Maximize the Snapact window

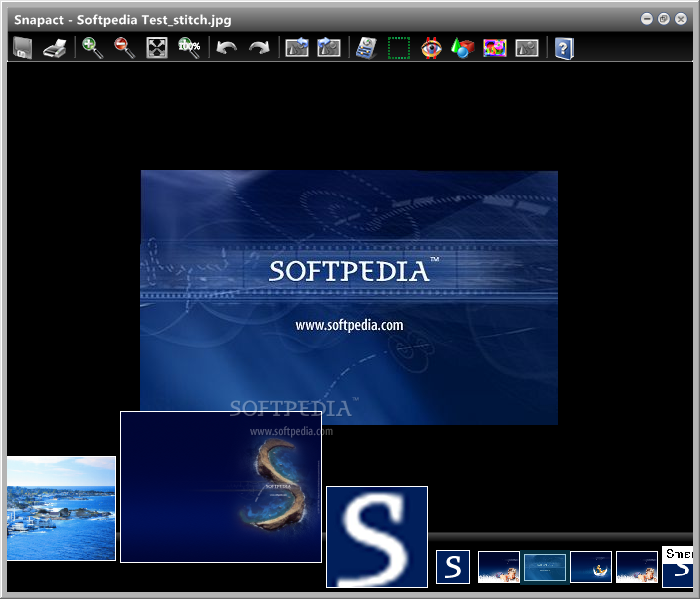[664, 19]
